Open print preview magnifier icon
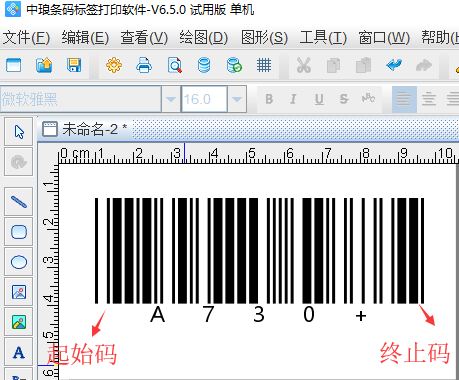 [175, 65]
